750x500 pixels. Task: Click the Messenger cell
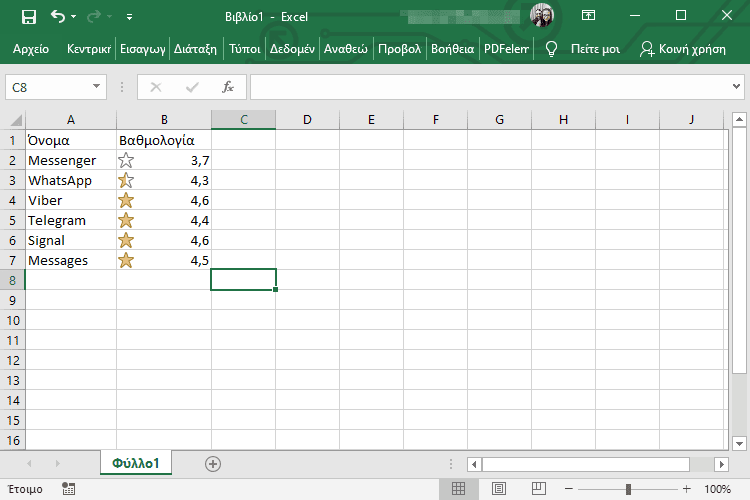tap(71, 160)
